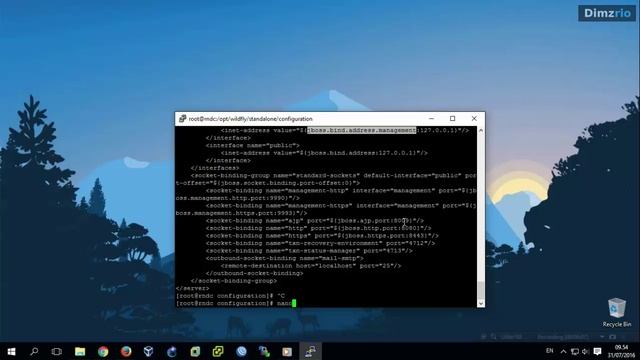Viewport: 640px width, 360px height.
Task: Show hidden tray icons chevron
Action: coord(563,351)
